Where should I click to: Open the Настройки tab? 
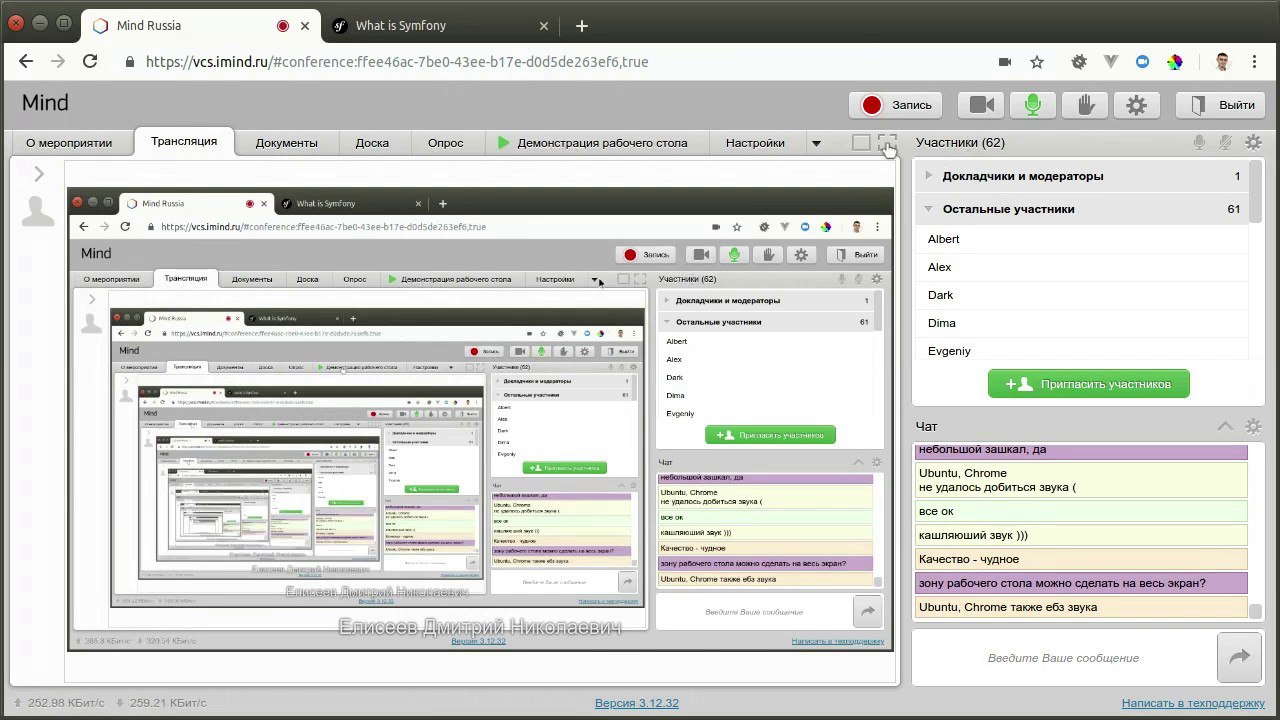point(755,143)
